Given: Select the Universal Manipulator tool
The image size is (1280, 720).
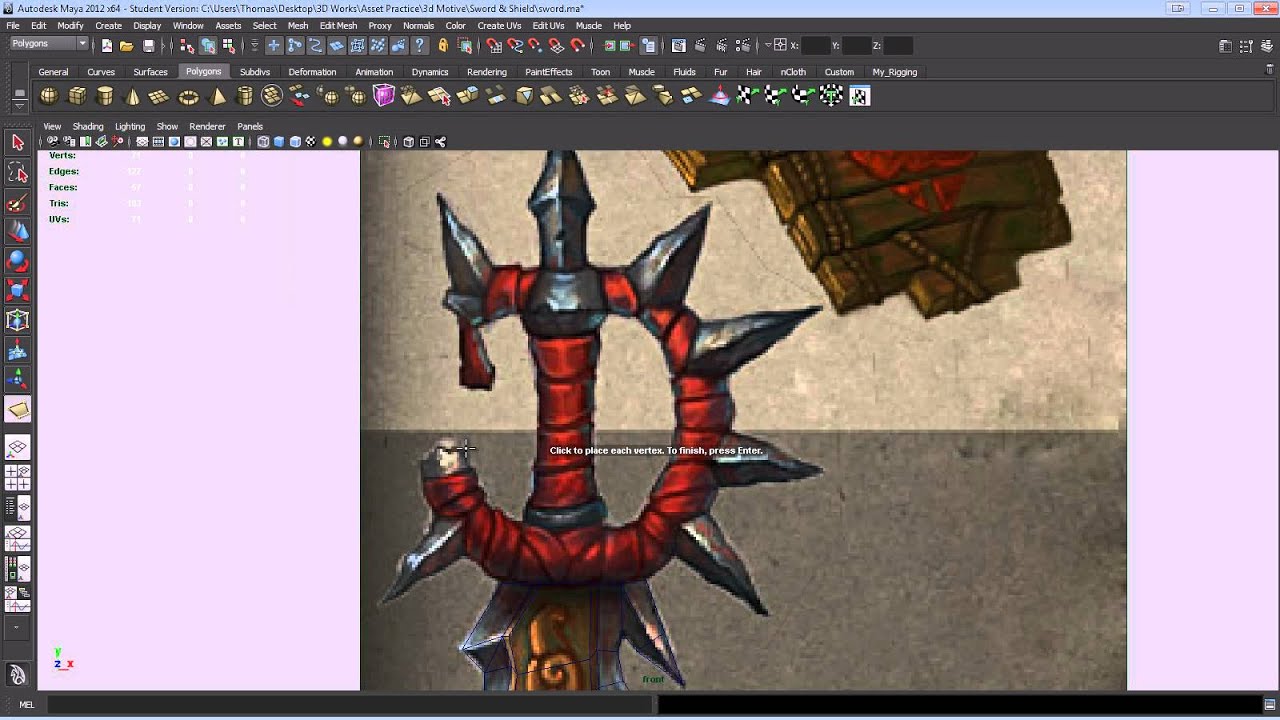Looking at the screenshot, I should [x=17, y=321].
